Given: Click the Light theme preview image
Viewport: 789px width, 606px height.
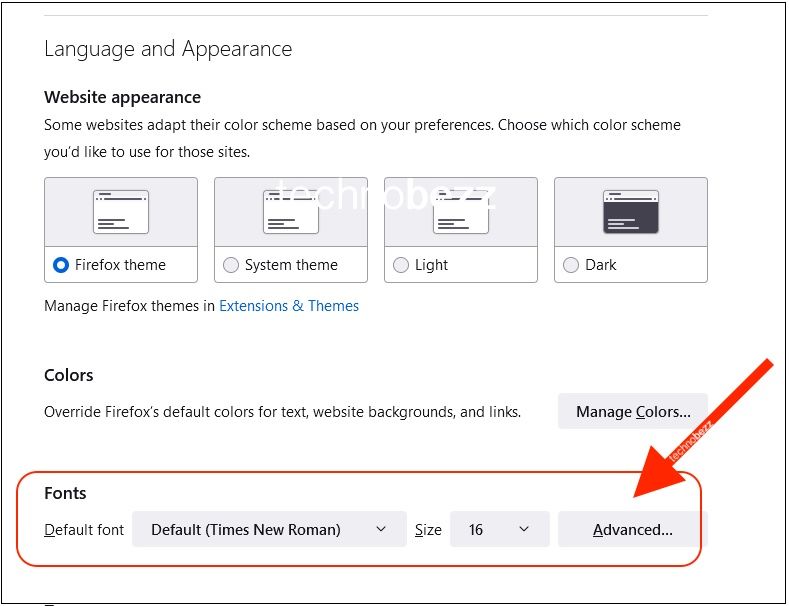Looking at the screenshot, I should click(x=461, y=212).
